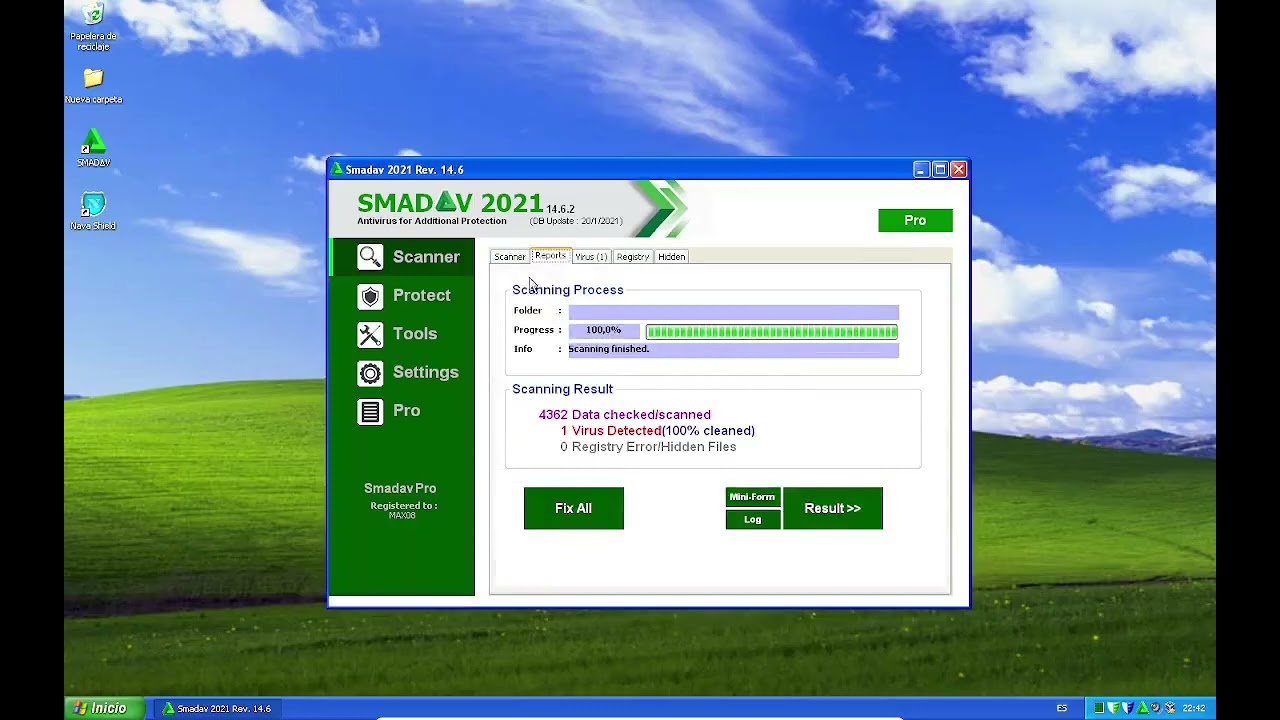Viewport: 1280px width, 720px height.
Task: Select the Nova Shield desktop shortcut
Action: click(x=93, y=212)
